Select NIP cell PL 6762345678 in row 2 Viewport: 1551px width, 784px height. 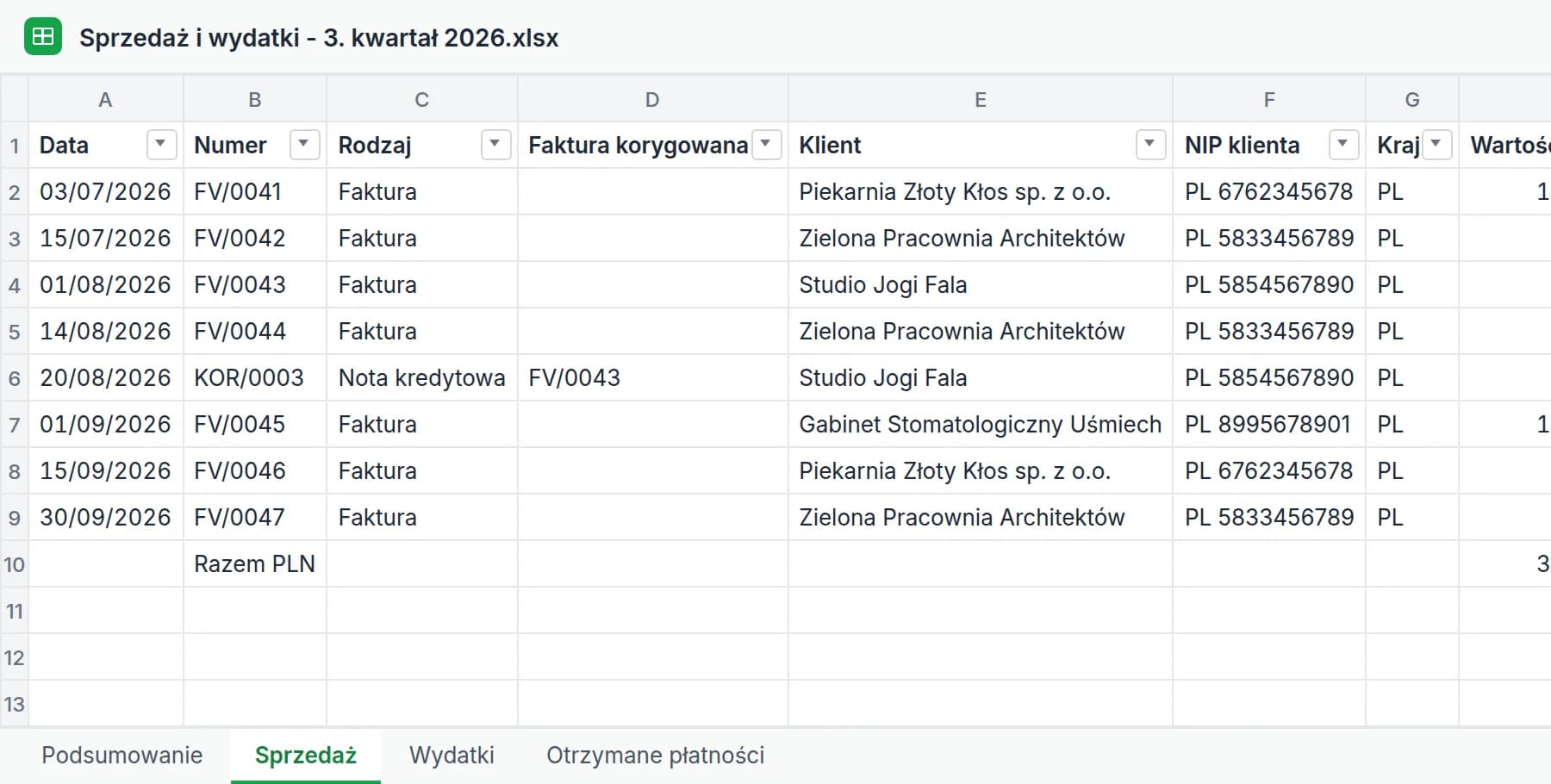click(1269, 191)
